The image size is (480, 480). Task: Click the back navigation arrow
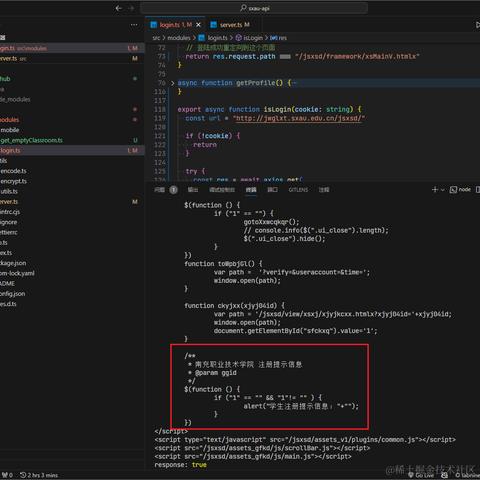pos(118,8)
